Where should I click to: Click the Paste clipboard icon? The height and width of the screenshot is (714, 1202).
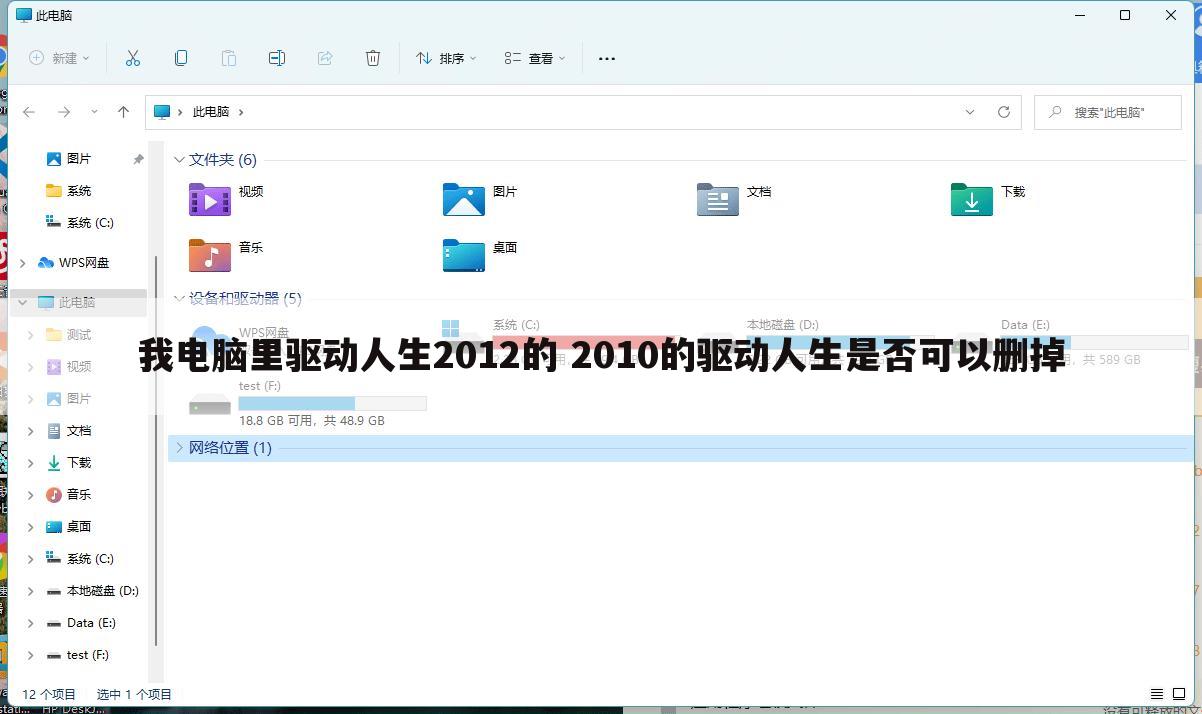coord(229,58)
